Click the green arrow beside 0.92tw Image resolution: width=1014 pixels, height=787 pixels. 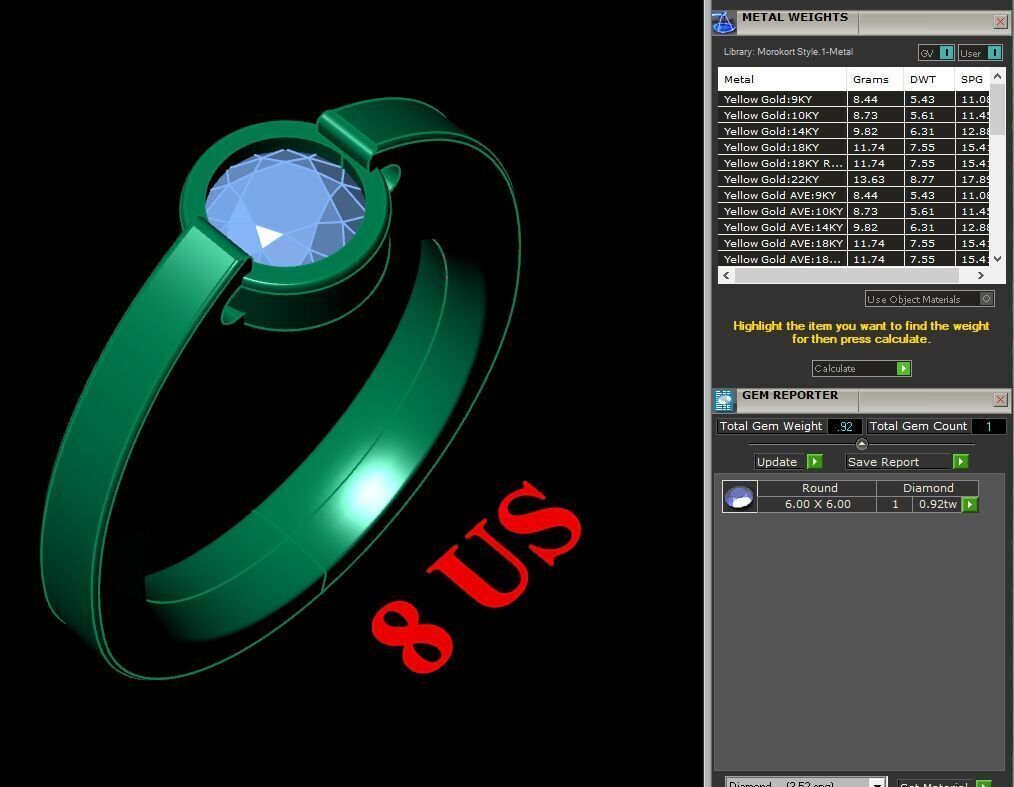[970, 504]
